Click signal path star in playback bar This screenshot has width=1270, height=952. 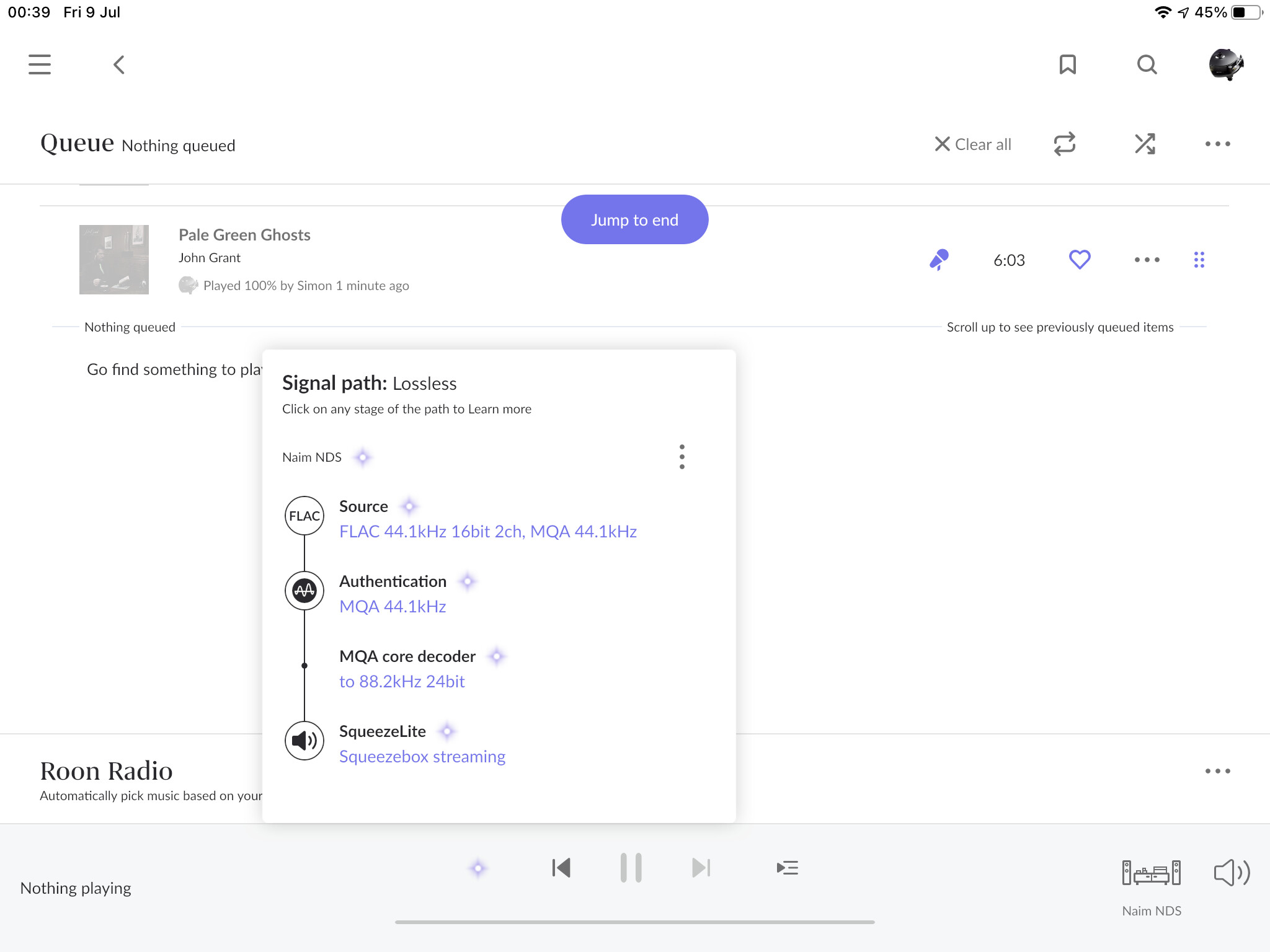(x=477, y=868)
